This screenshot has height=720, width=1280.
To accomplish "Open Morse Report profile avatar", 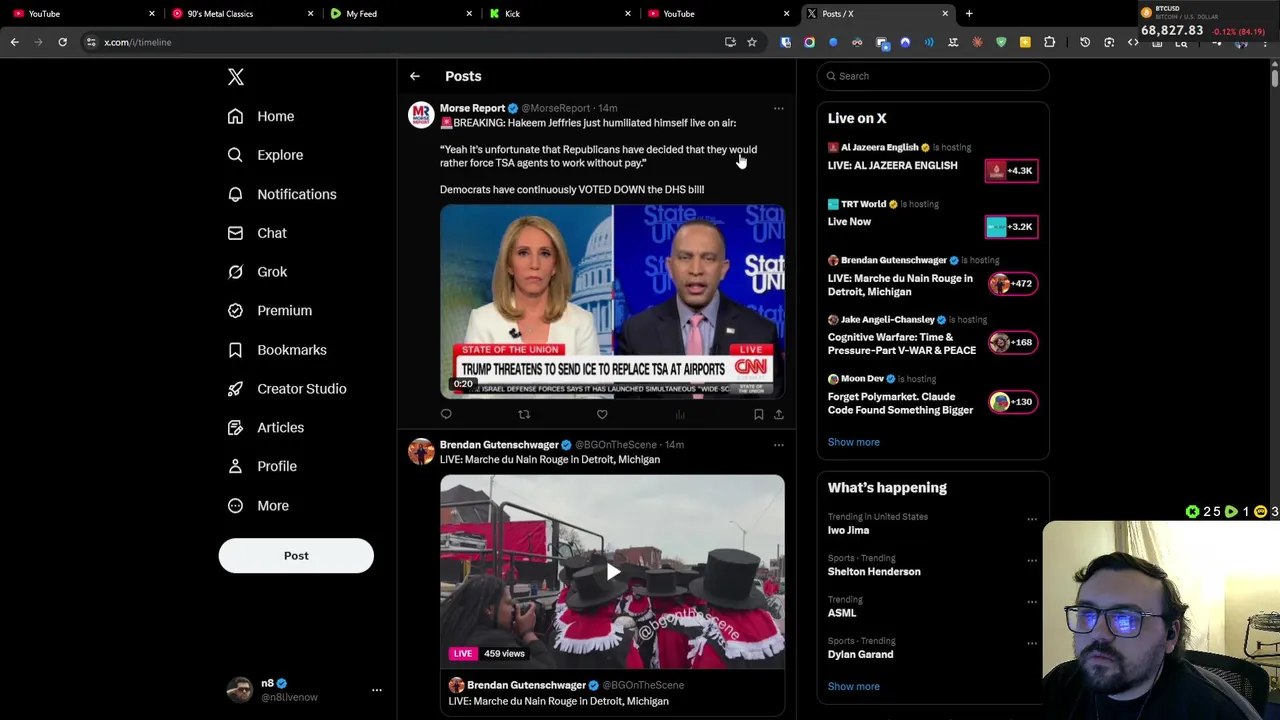I will click(420, 115).
